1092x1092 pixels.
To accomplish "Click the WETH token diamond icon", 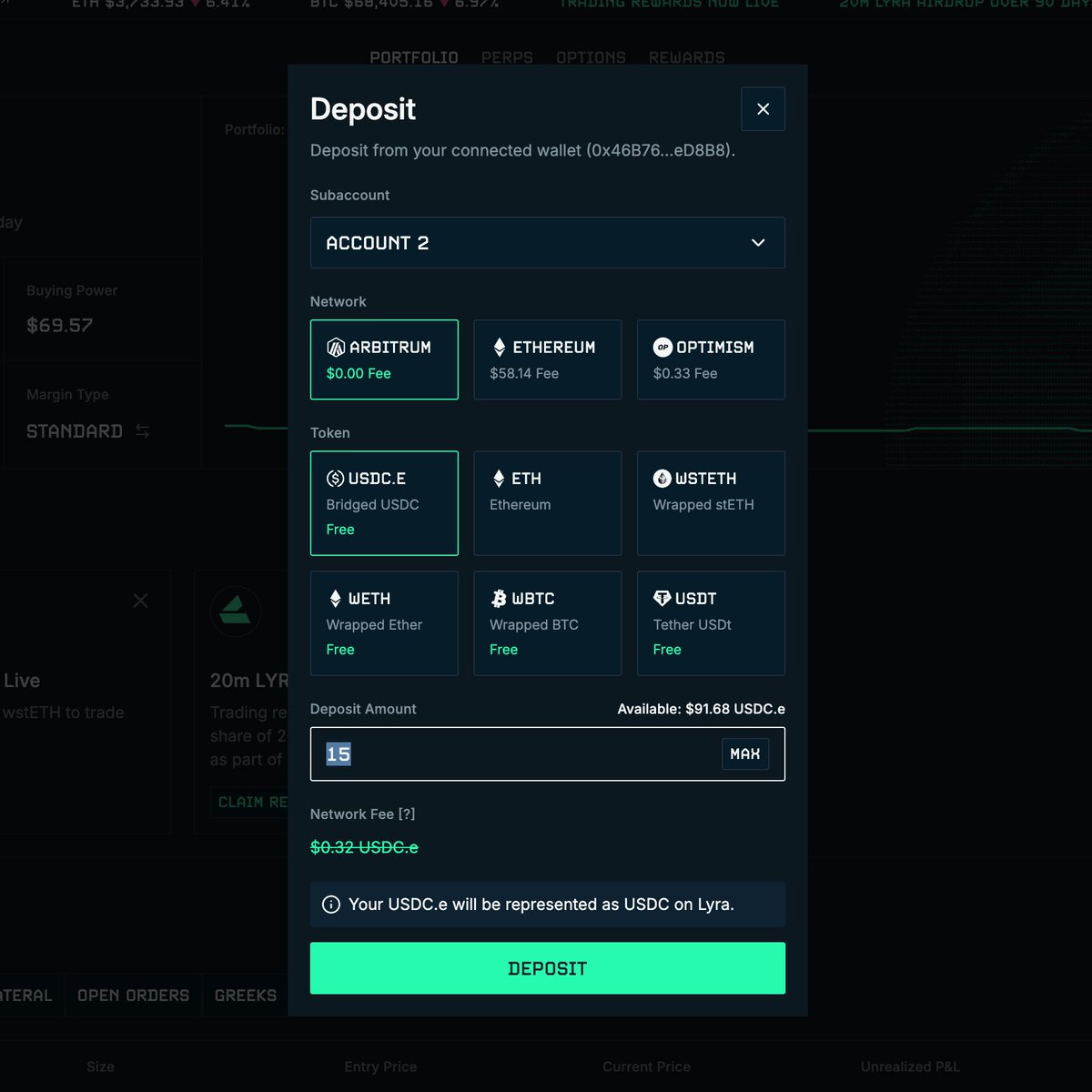I will point(335,599).
